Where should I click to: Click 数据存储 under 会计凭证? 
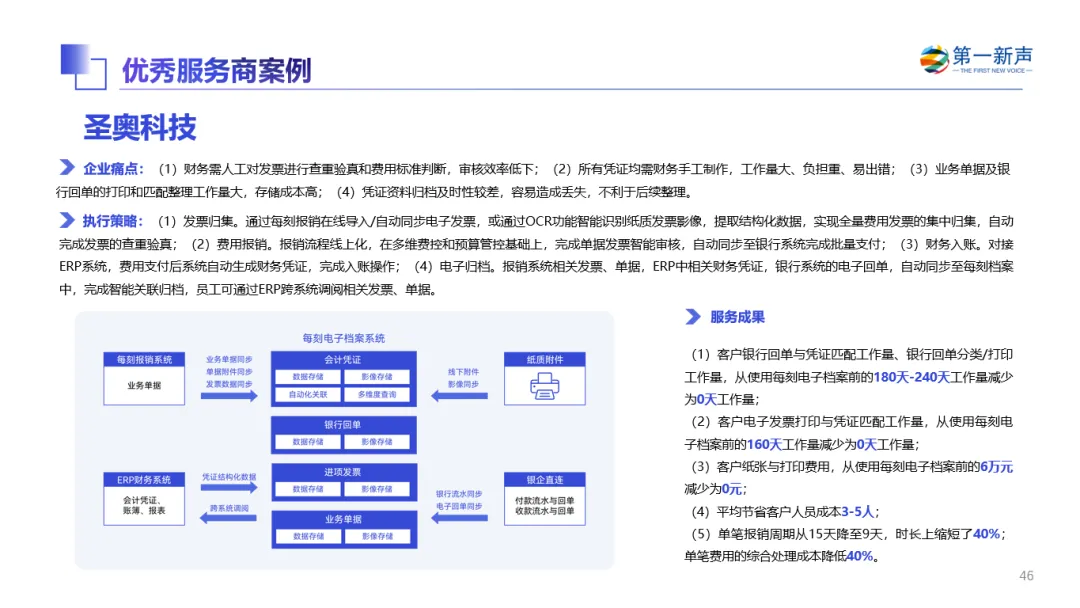[x=308, y=377]
